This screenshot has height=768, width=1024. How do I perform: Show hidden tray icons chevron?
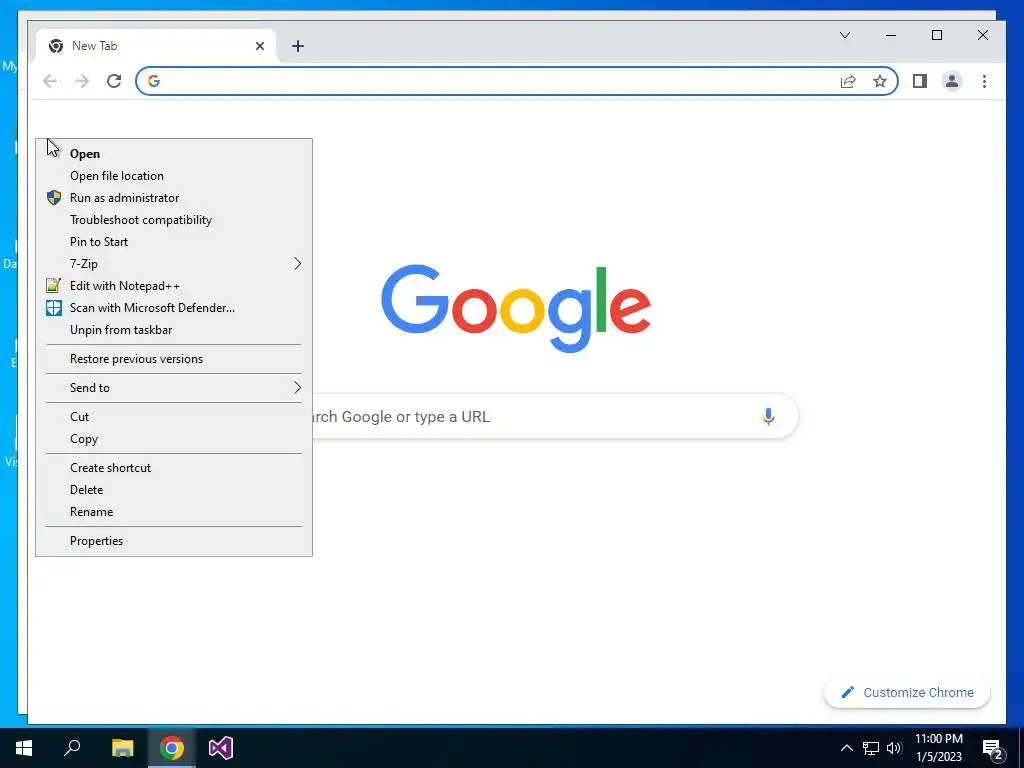pyautogui.click(x=846, y=748)
